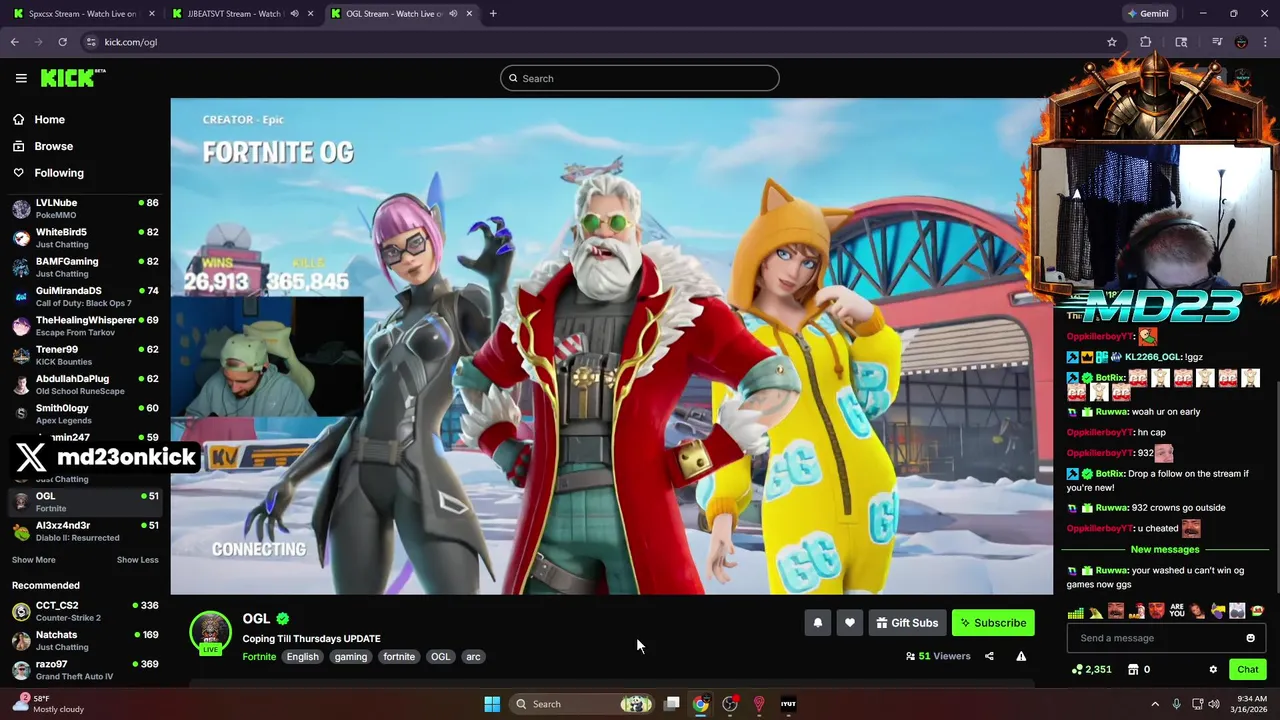Reload the page
The height and width of the screenshot is (720, 1280).
(x=62, y=42)
